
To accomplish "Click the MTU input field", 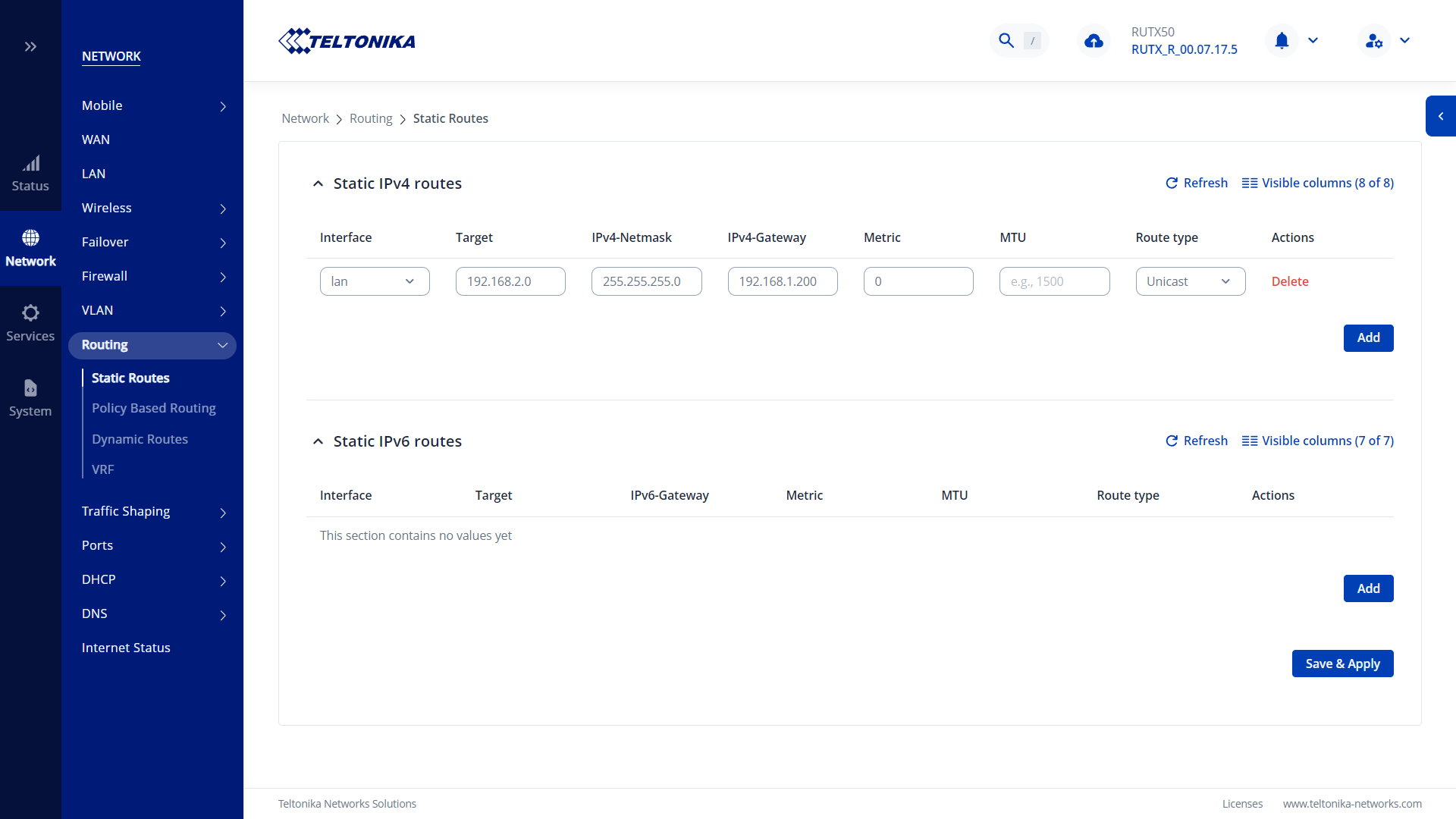I will (x=1054, y=282).
